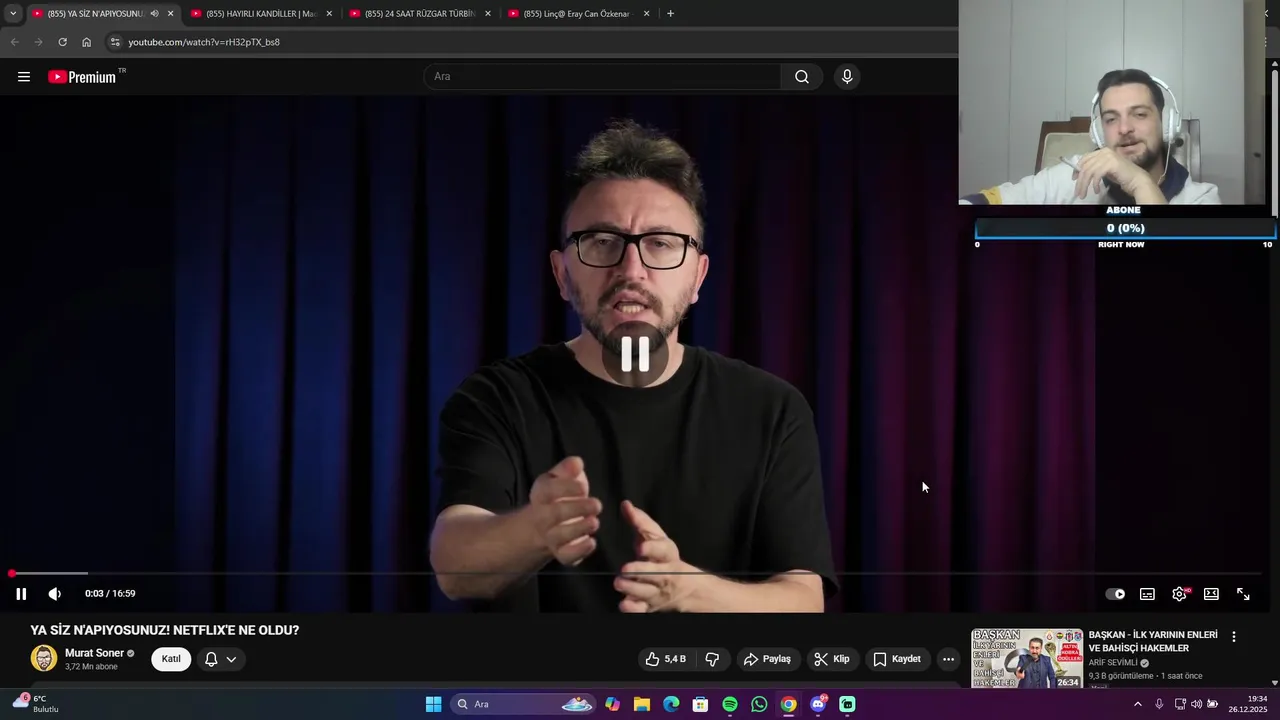1280x720 pixels.
Task: Show hidden system tray icons
Action: point(1137,704)
